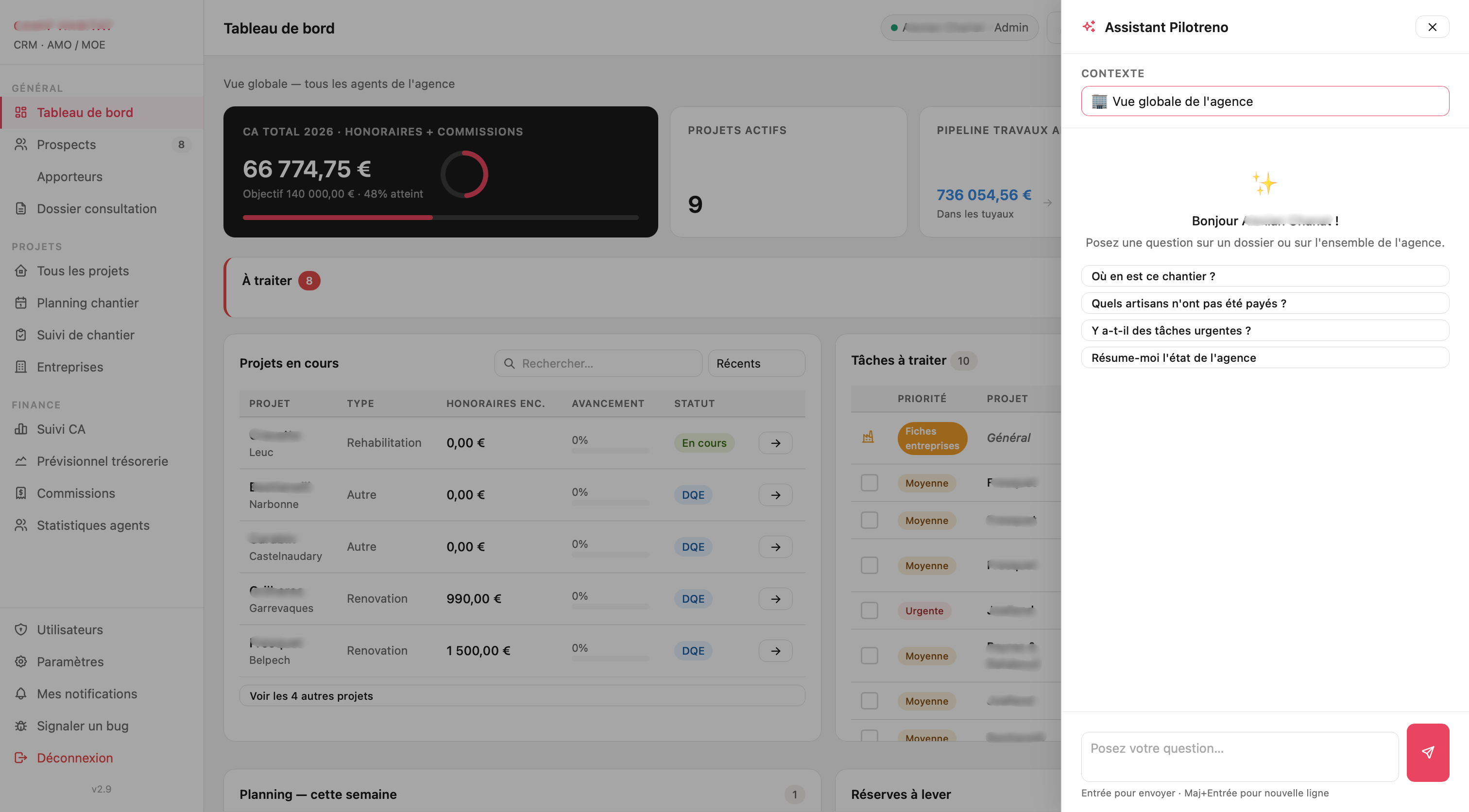Check the second Moyenne task checkbox
The image size is (1469, 812).
point(869,520)
